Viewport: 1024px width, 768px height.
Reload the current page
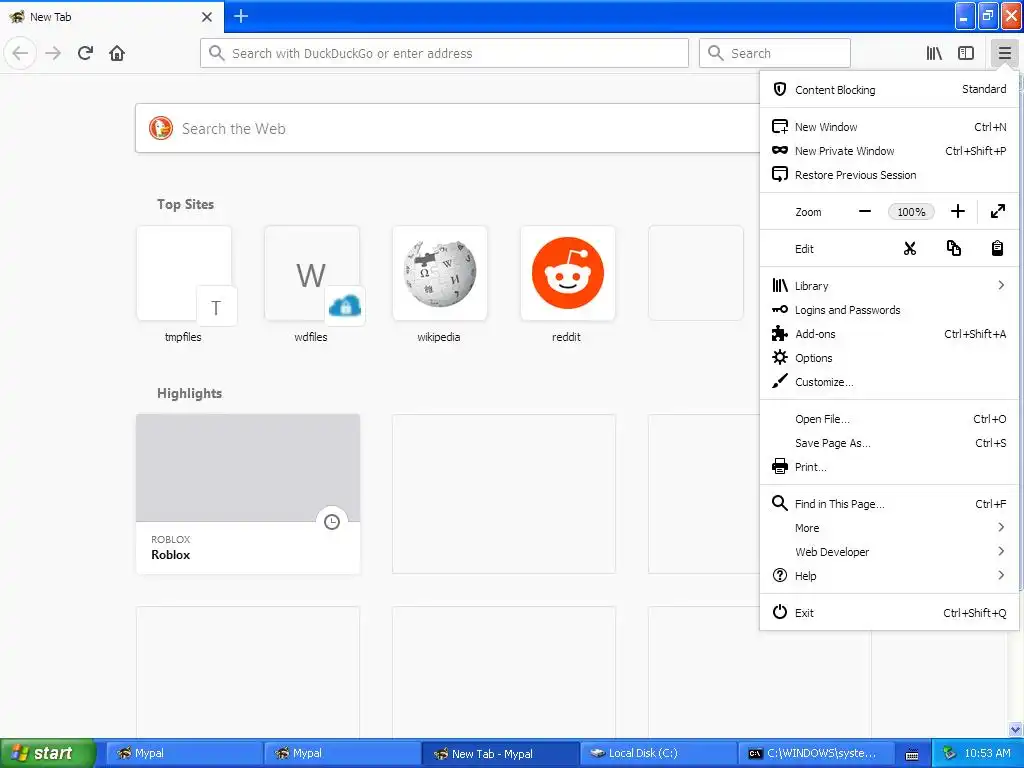point(85,53)
